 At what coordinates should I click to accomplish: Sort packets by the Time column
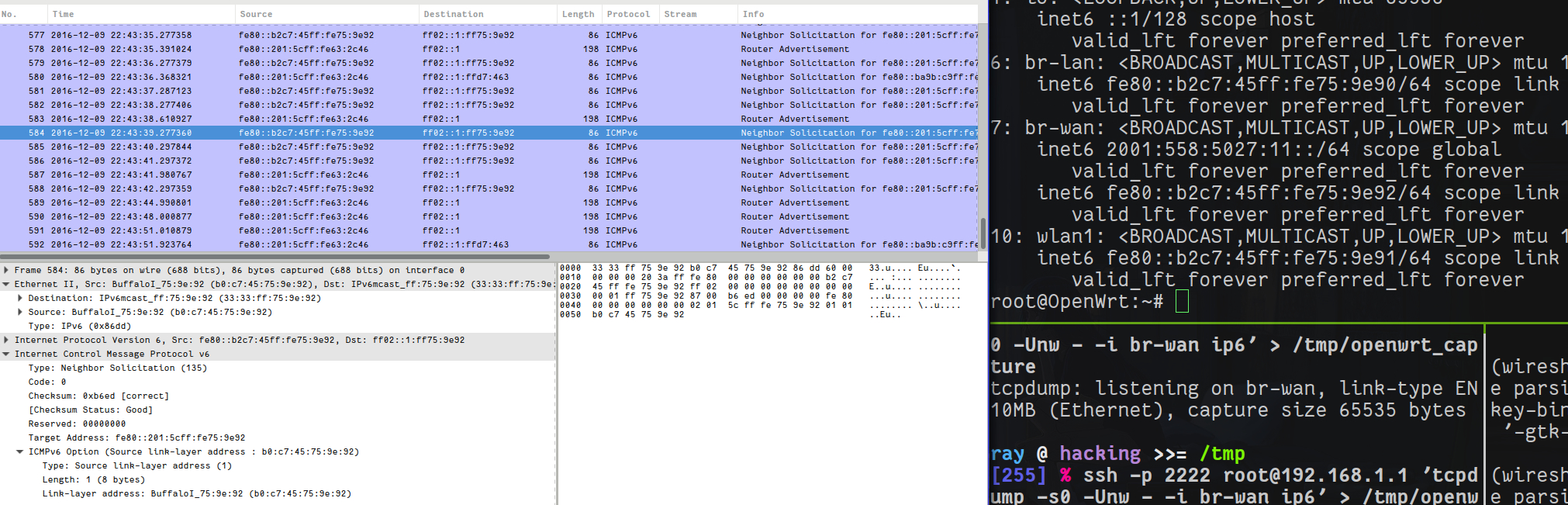coord(142,14)
